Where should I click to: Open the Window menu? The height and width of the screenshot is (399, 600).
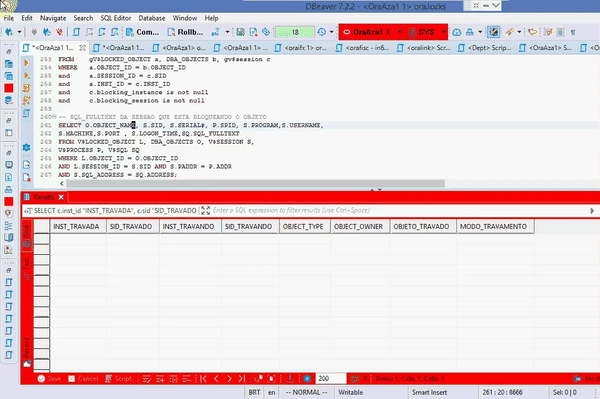click(184, 18)
